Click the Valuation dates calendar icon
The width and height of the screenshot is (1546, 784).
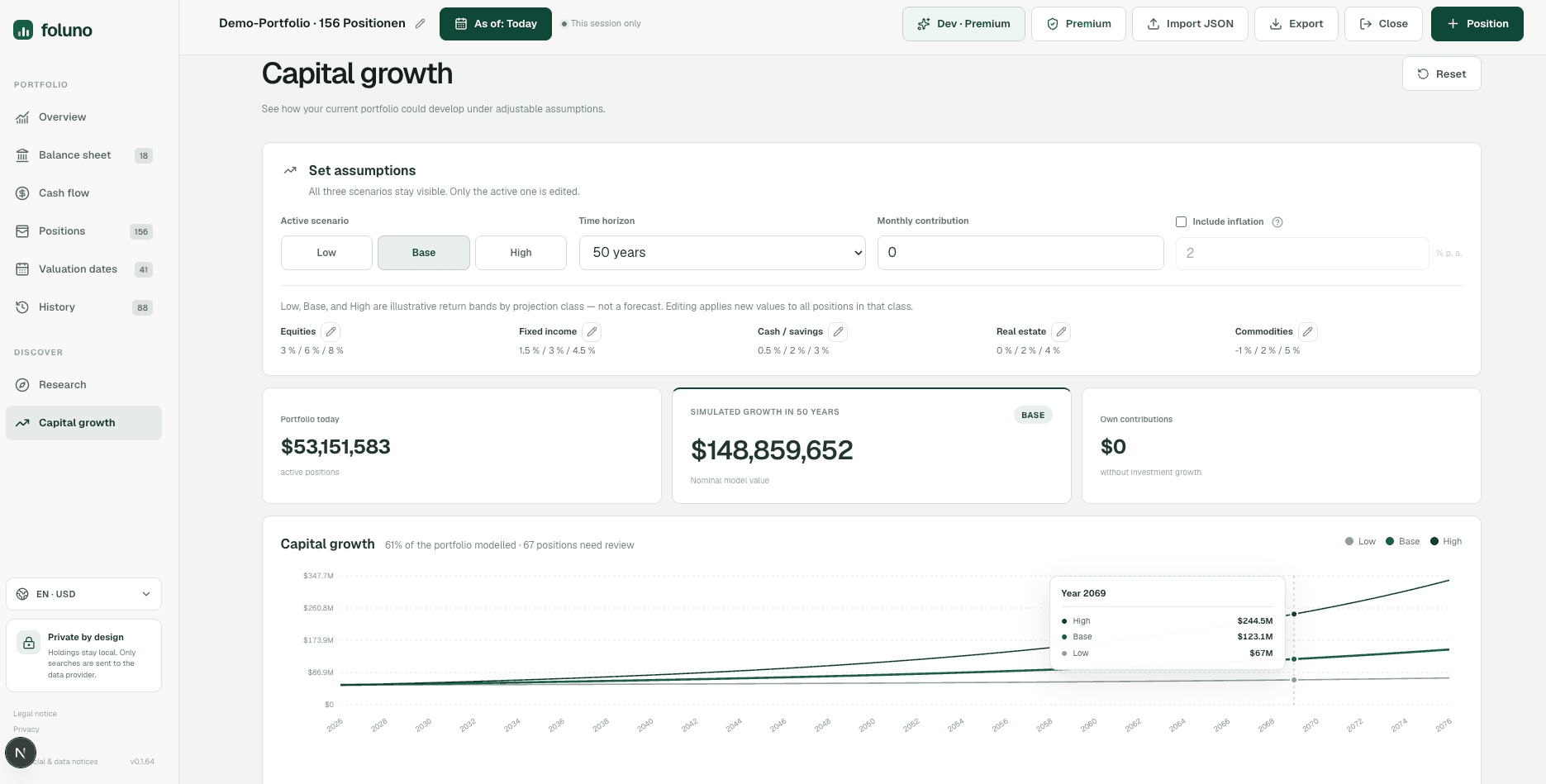[x=22, y=269]
